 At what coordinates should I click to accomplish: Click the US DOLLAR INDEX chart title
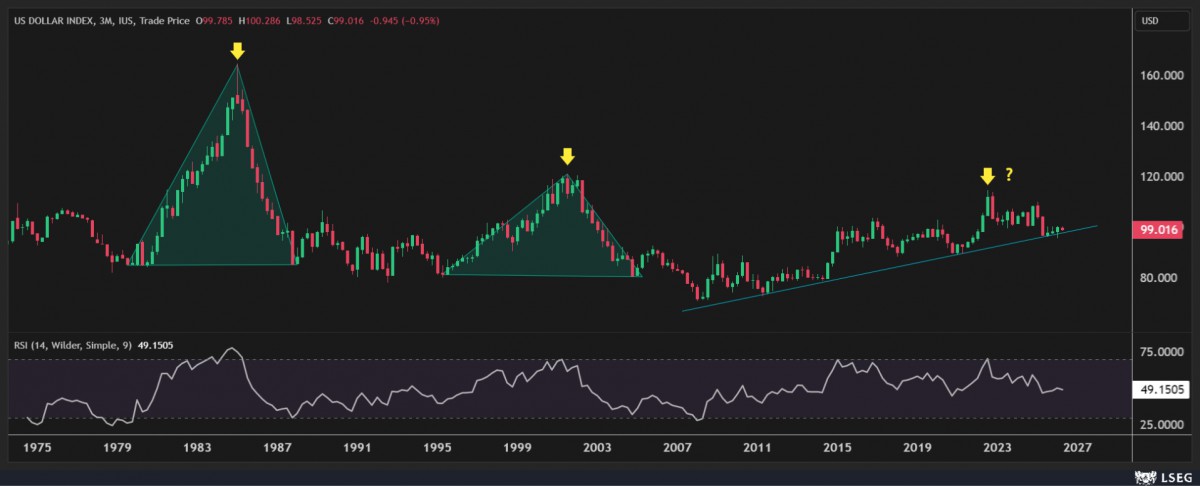coord(54,20)
